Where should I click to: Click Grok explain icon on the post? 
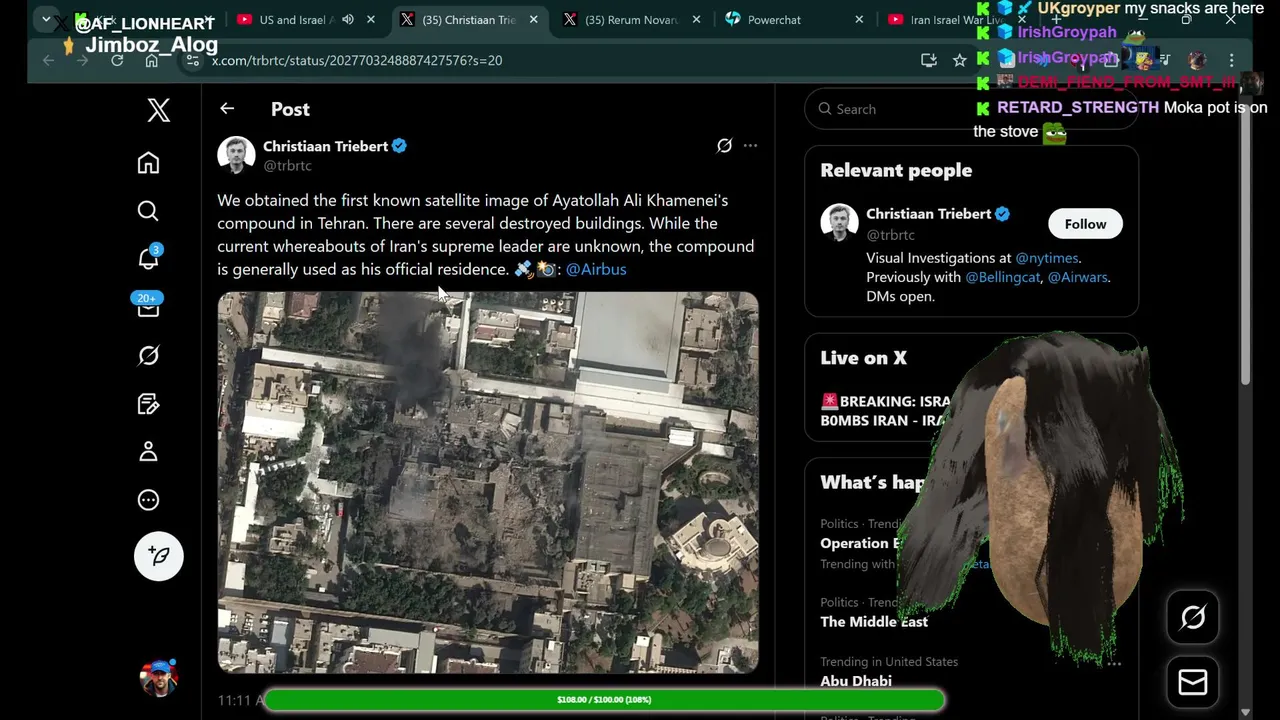click(724, 146)
